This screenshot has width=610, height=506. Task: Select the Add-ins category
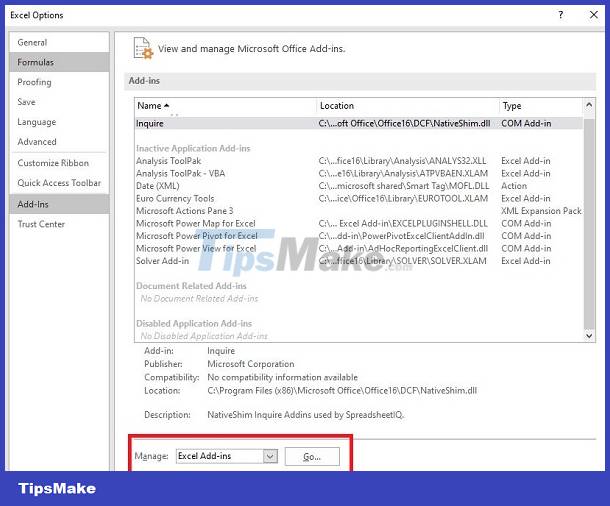click(59, 204)
